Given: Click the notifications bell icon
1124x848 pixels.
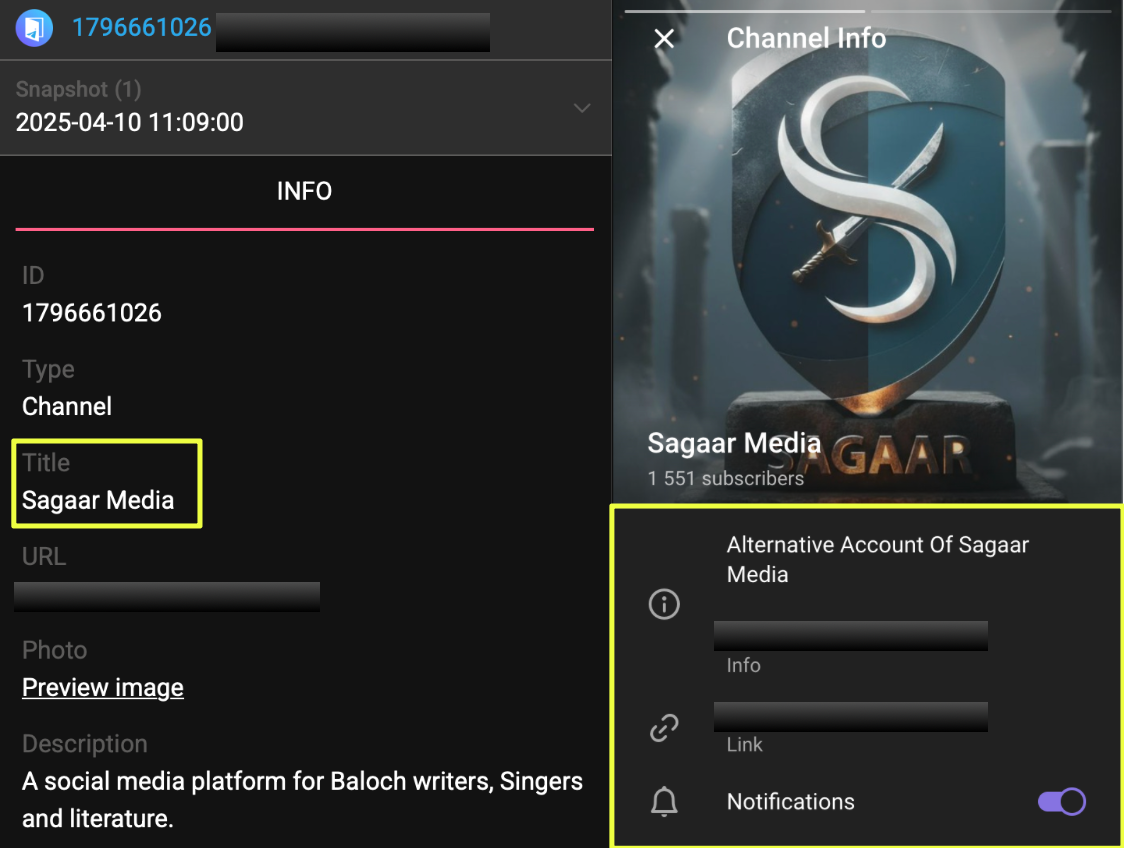Looking at the screenshot, I should tap(664, 802).
